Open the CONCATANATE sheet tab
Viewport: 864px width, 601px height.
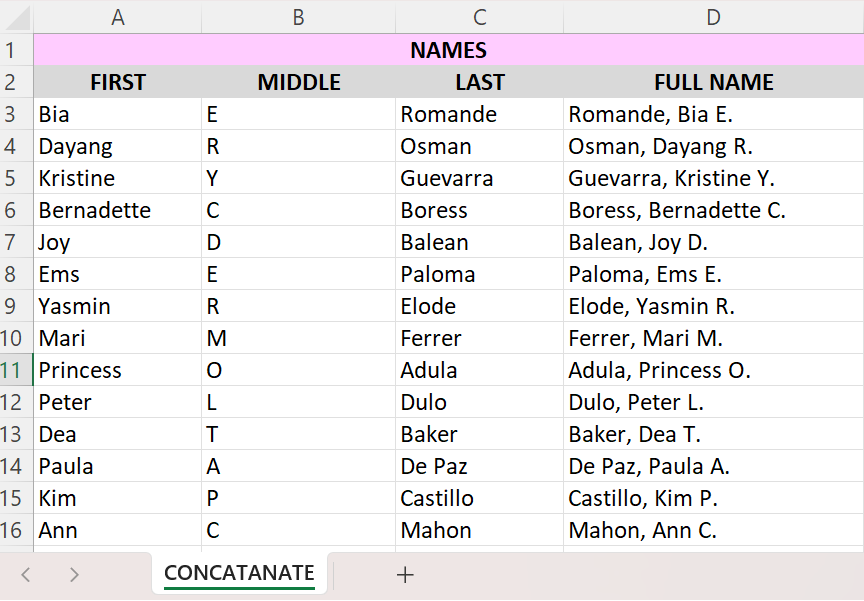coord(239,574)
